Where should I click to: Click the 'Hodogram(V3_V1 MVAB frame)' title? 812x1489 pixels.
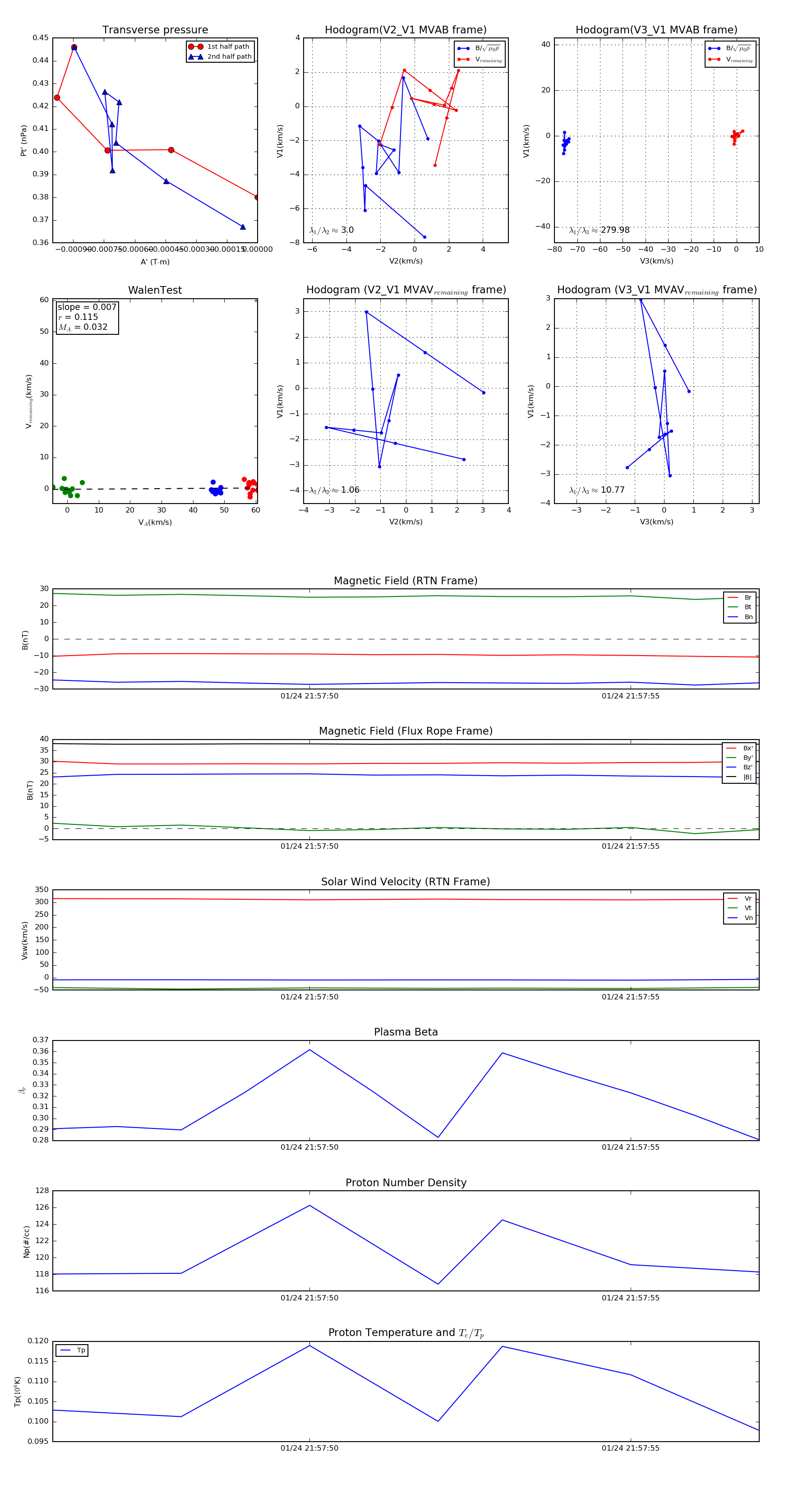tap(656, 30)
